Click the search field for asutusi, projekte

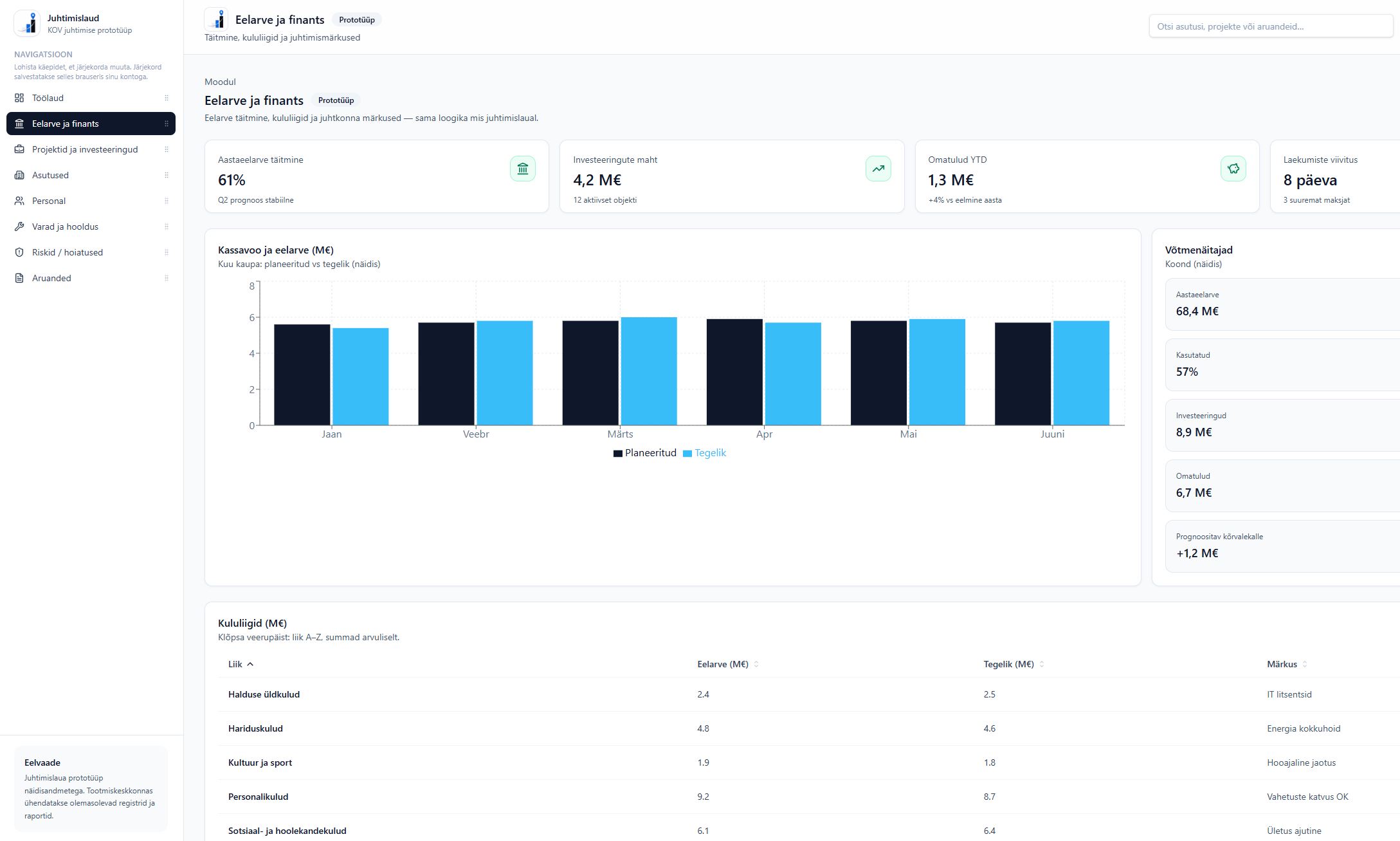[1271, 26]
